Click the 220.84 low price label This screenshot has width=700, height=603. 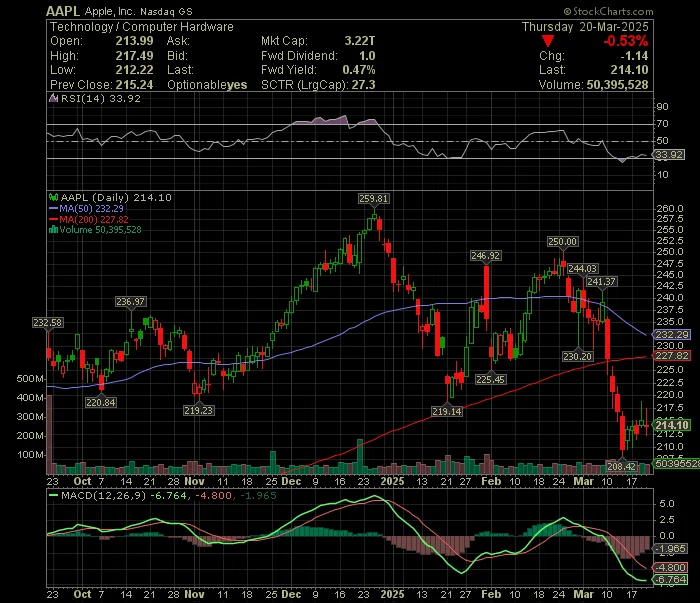pos(101,402)
